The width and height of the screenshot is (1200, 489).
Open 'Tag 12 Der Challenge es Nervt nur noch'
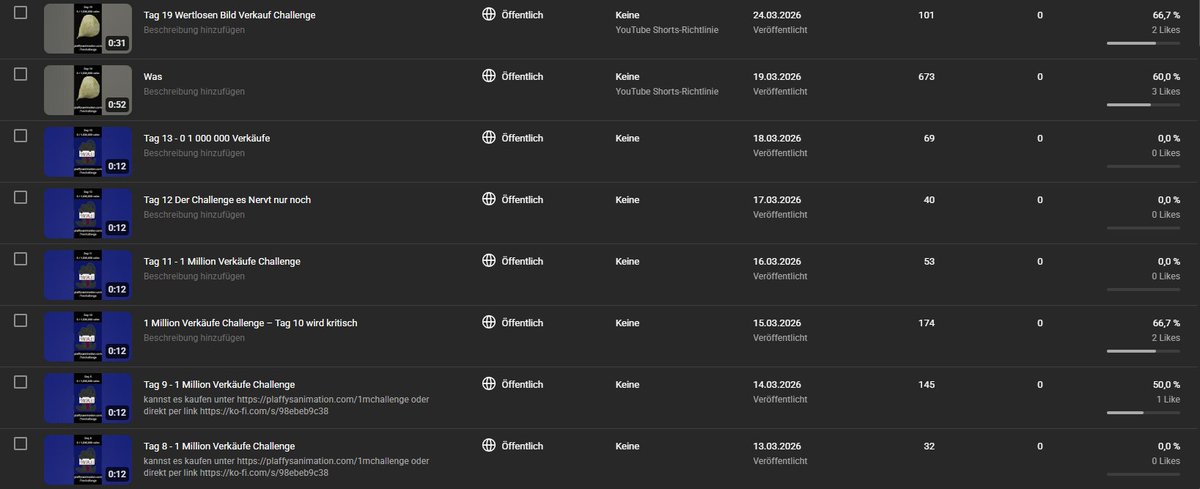tap(227, 200)
